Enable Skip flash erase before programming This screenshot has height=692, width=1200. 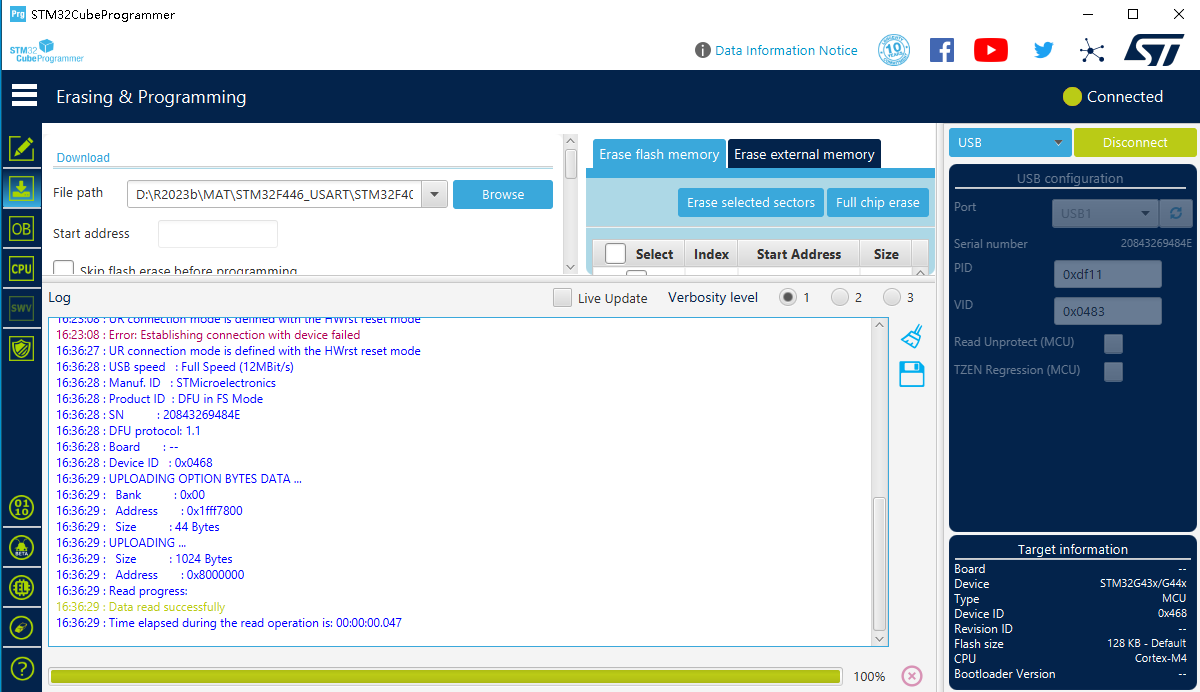(64, 270)
